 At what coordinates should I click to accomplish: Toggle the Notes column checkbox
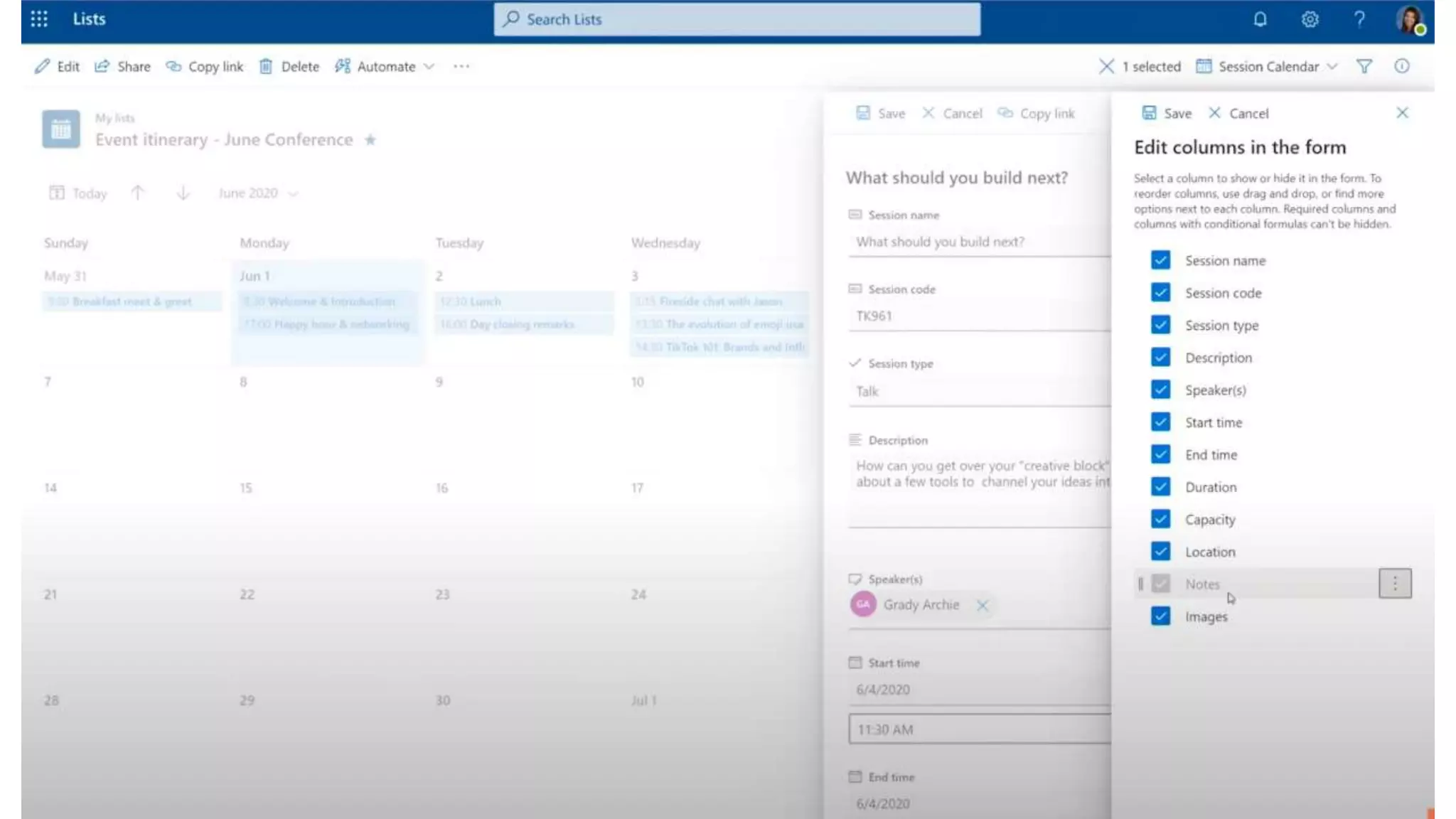tap(1160, 584)
